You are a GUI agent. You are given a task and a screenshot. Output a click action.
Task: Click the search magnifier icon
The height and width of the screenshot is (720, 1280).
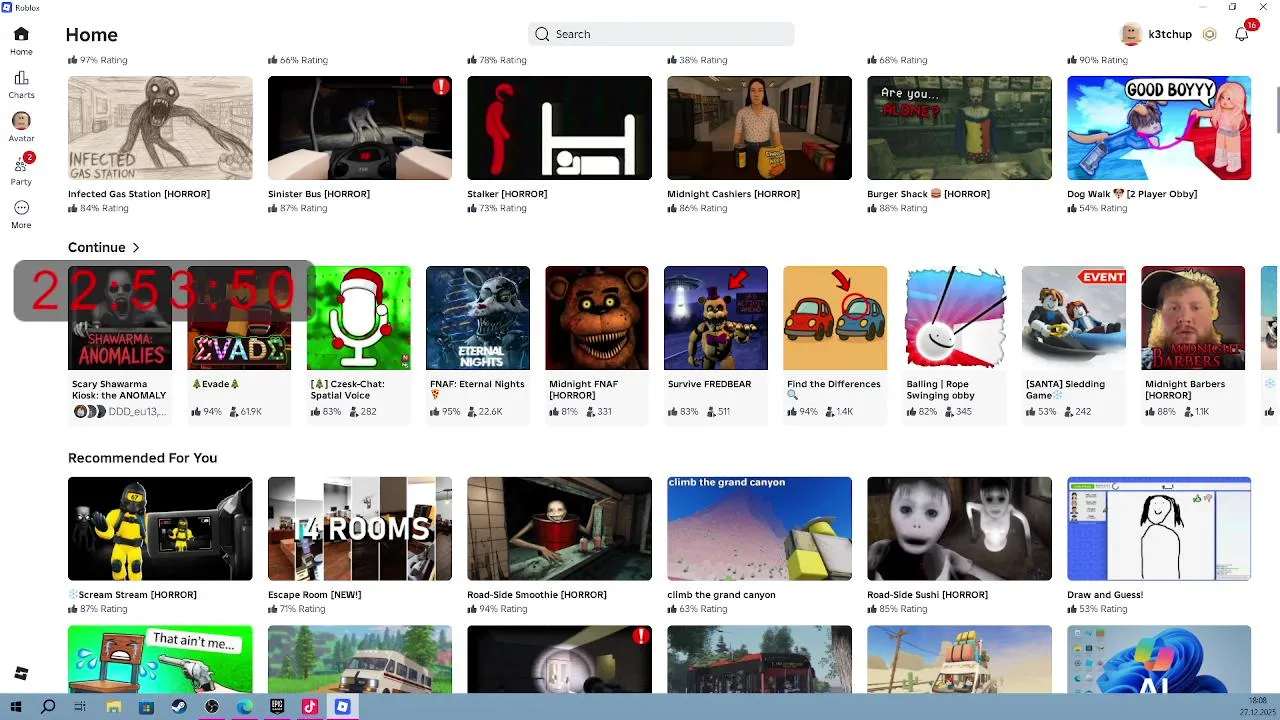pyautogui.click(x=542, y=34)
